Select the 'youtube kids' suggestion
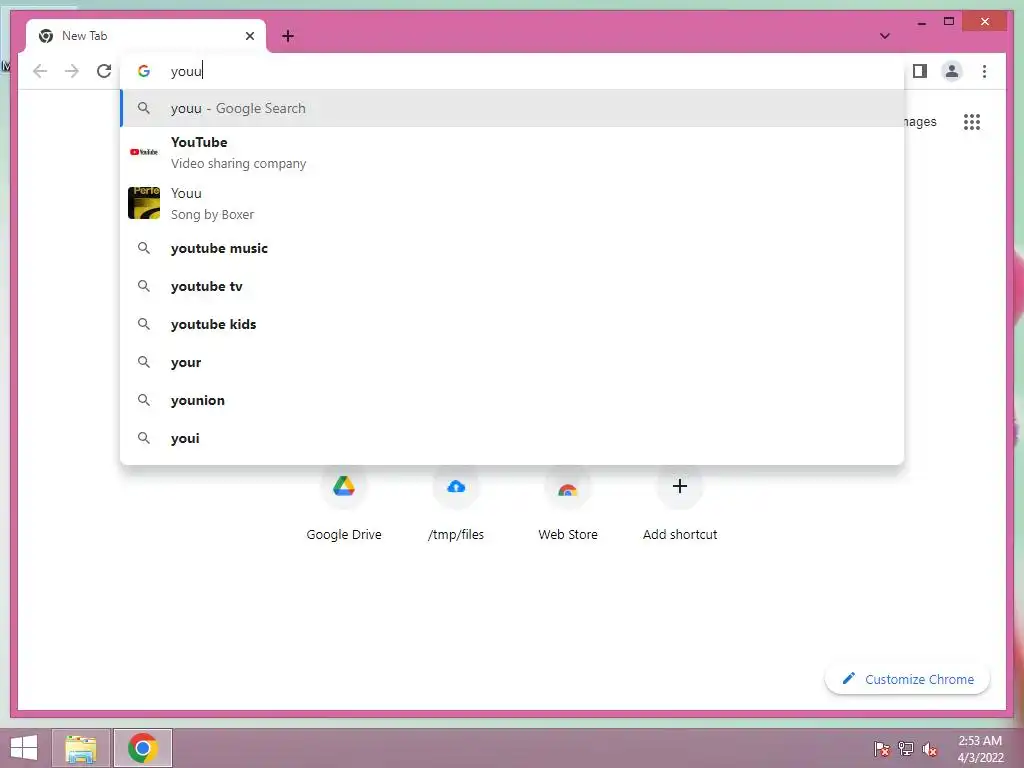This screenshot has height=768, width=1024. pos(512,324)
